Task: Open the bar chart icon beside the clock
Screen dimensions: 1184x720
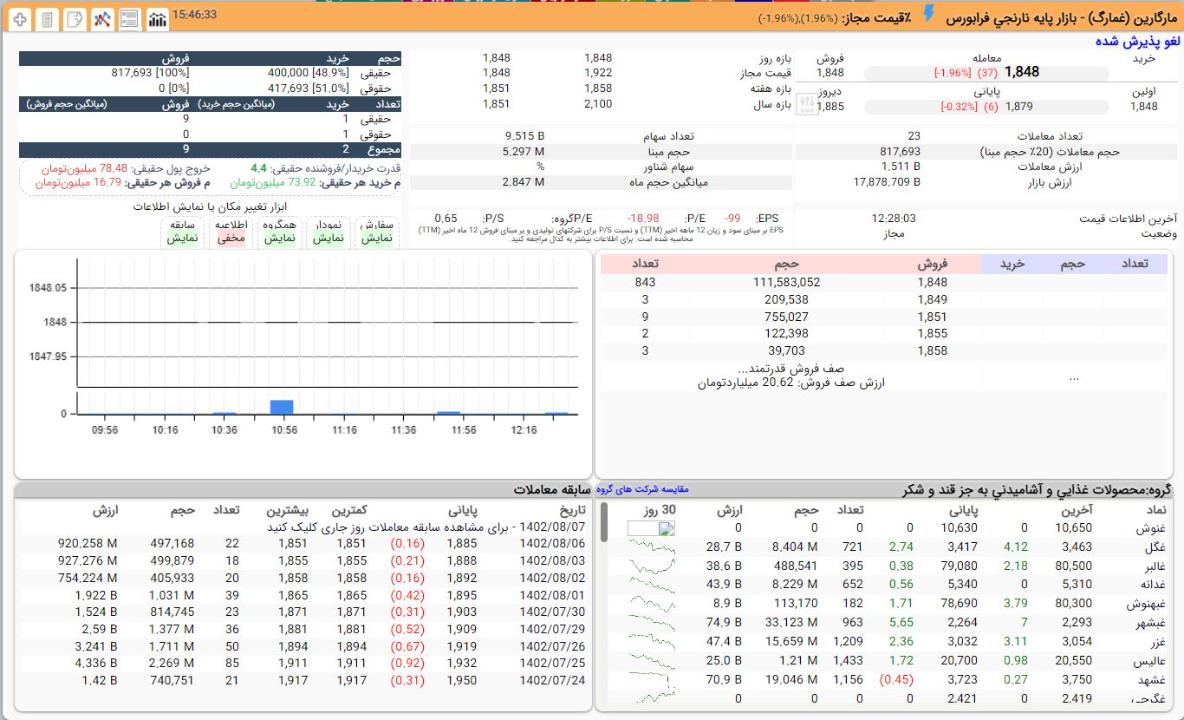Action: (x=157, y=19)
